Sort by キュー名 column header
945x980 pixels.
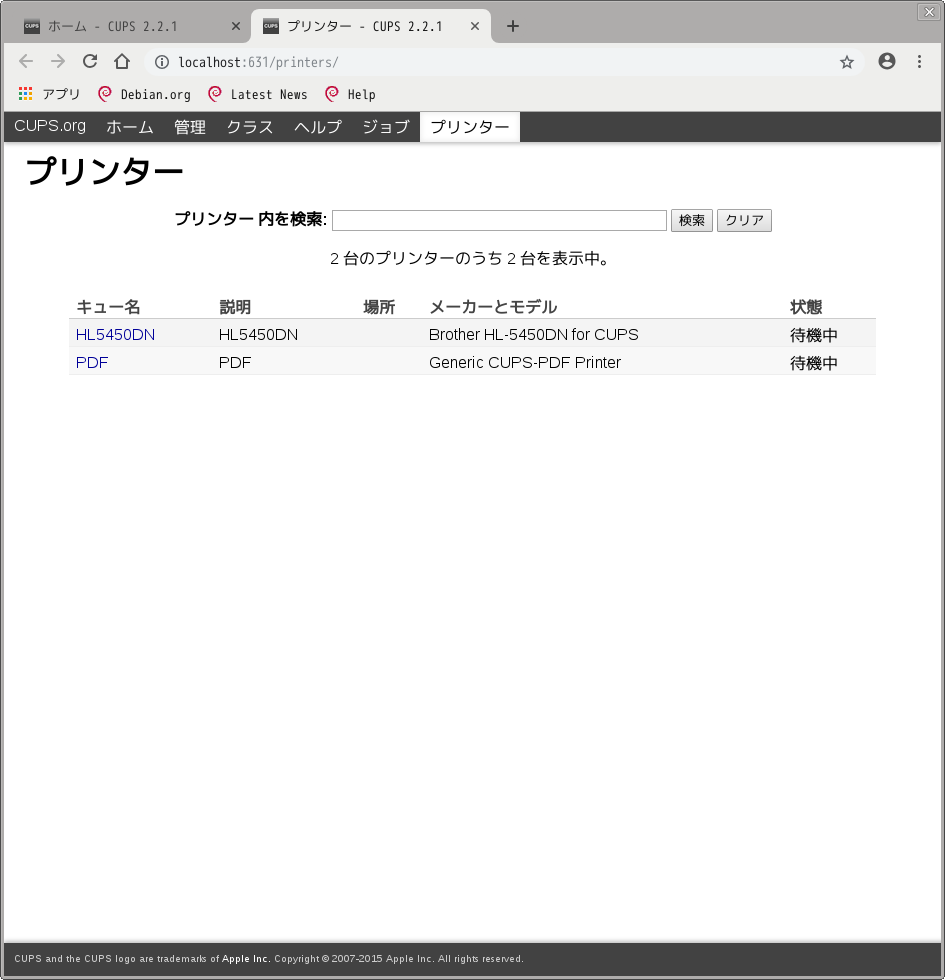pos(108,307)
